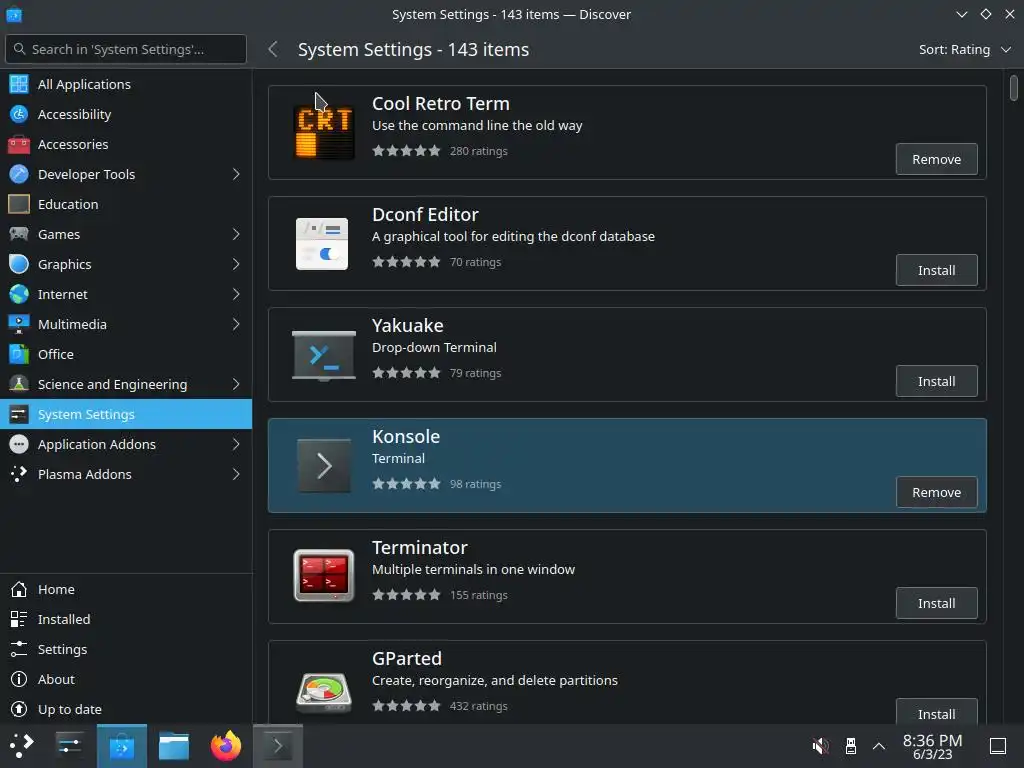Click the Internet globe icon

[19, 295]
